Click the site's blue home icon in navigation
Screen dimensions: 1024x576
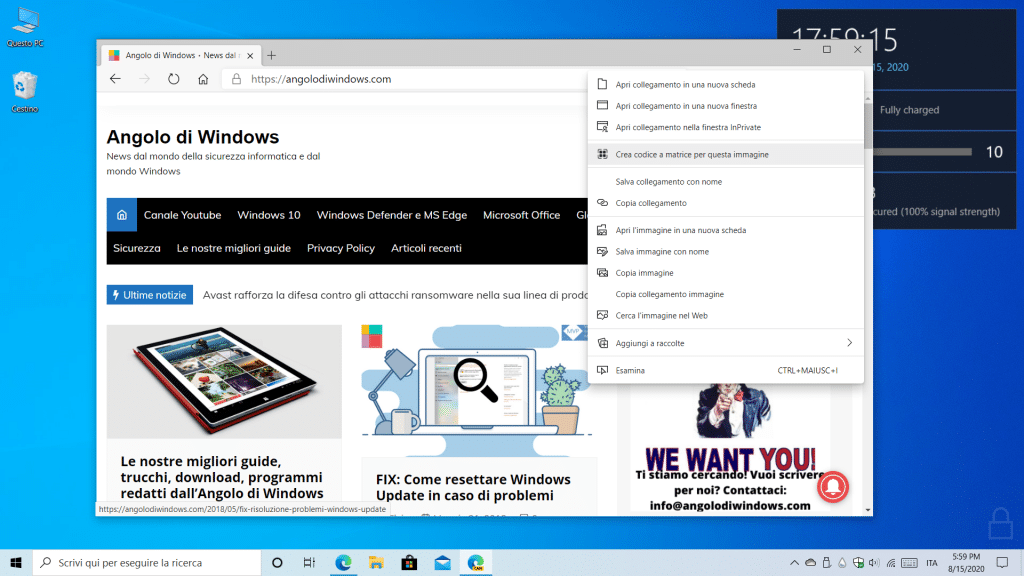point(122,215)
